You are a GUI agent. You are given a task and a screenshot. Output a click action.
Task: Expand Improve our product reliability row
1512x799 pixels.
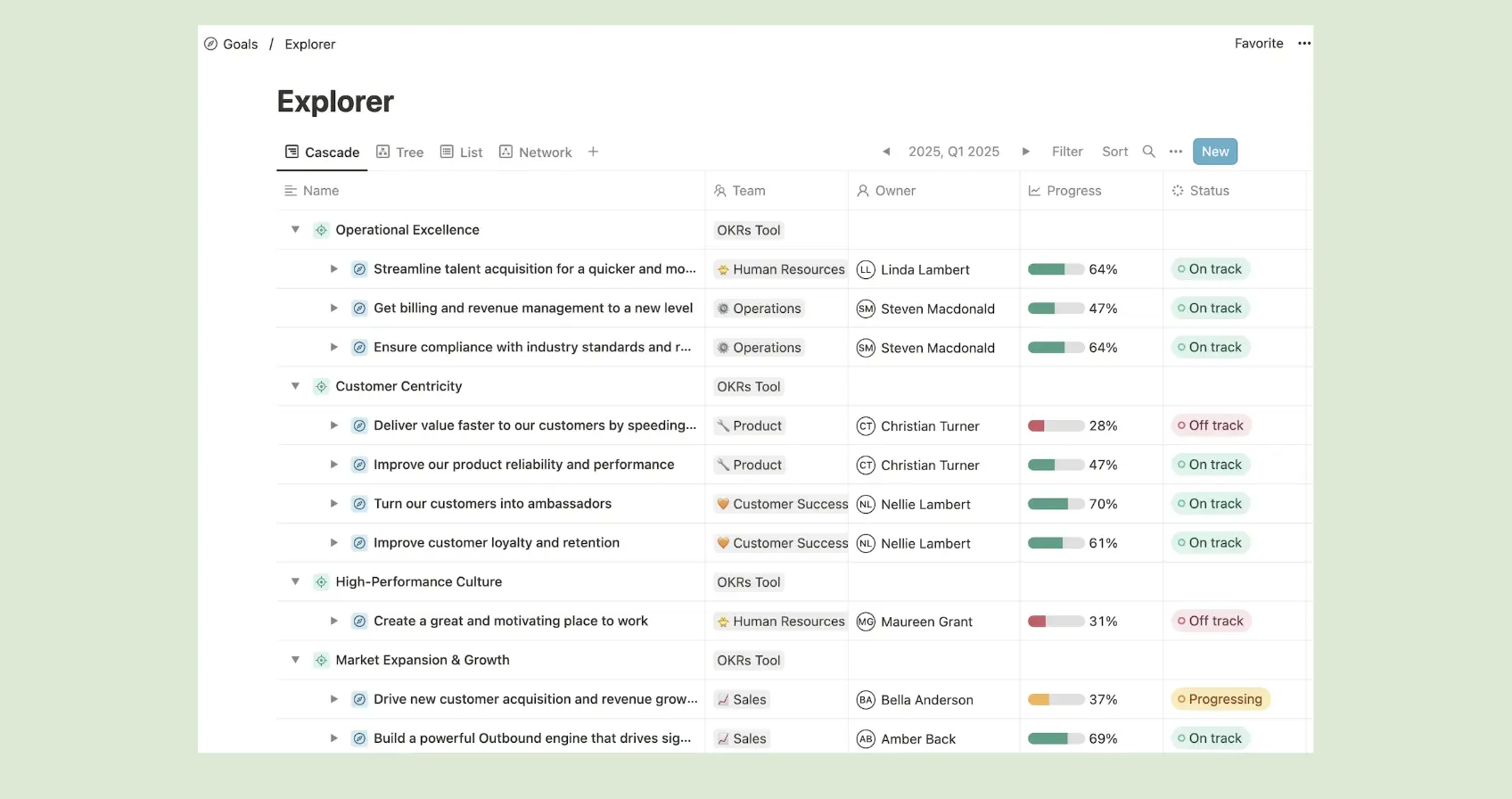[333, 465]
